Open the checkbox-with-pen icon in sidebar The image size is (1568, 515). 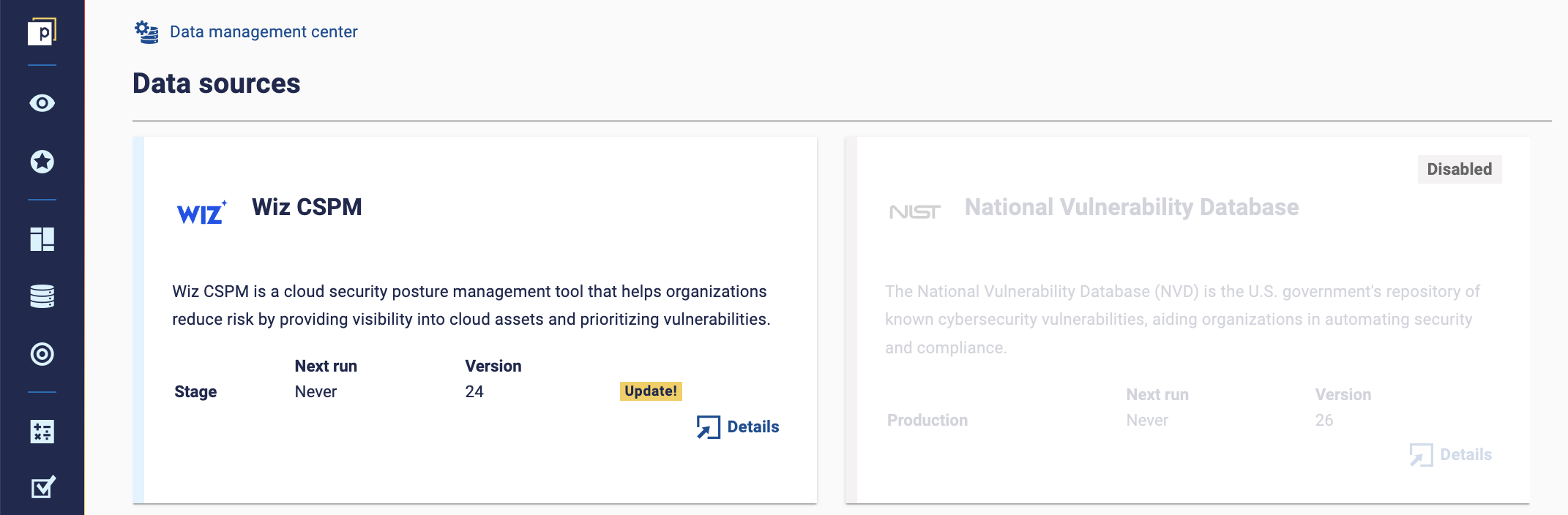click(x=42, y=487)
